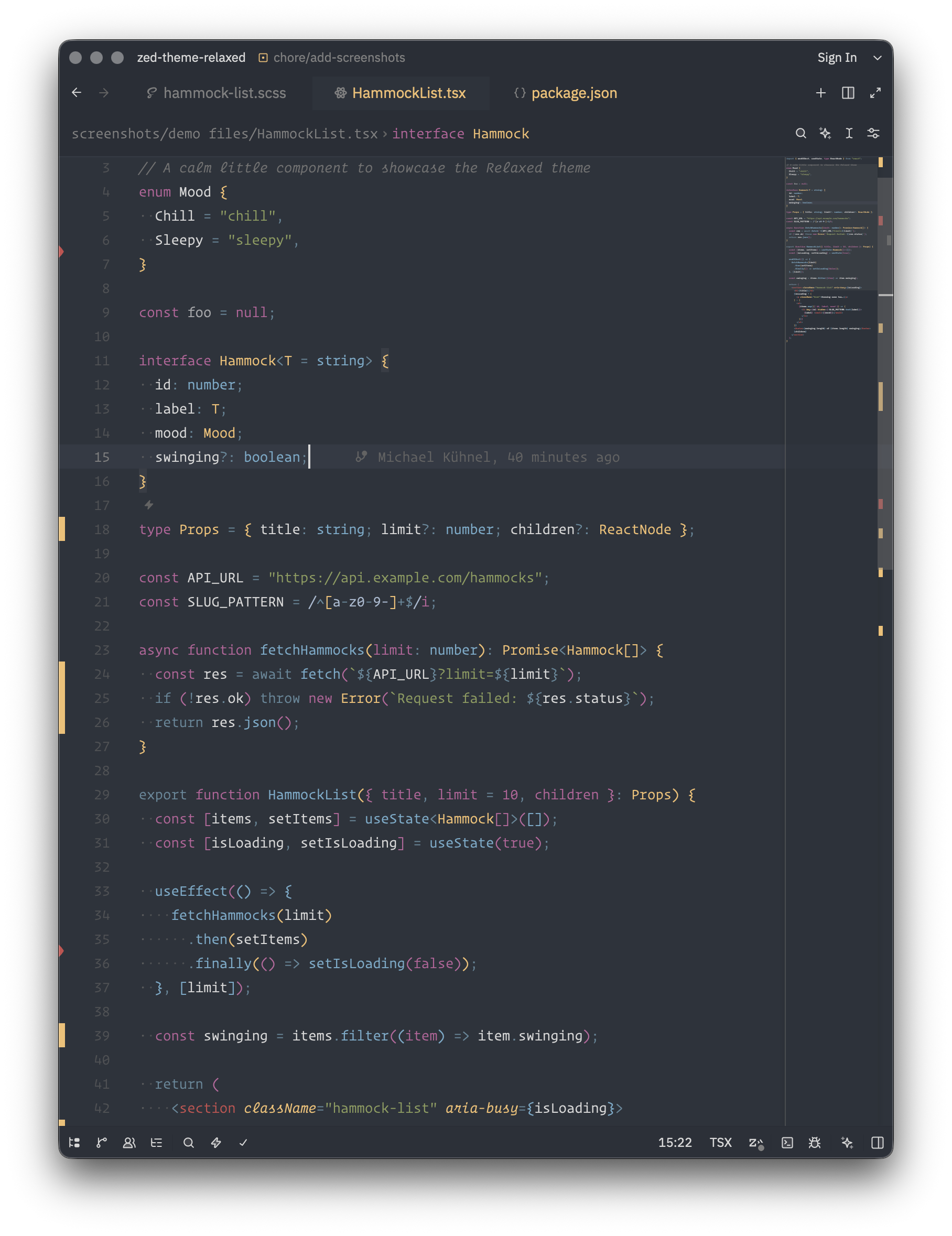Open the outline panel icon

[x=156, y=1142]
